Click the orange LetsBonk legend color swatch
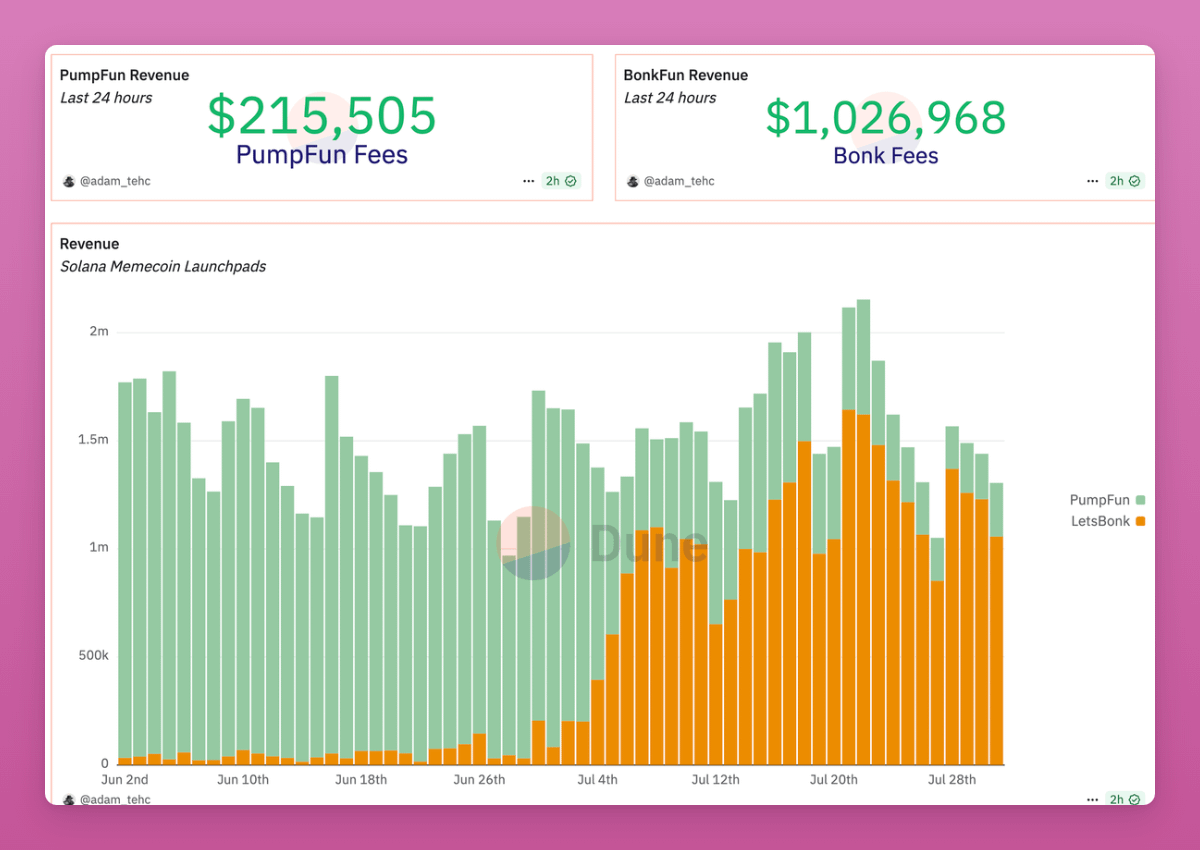The height and width of the screenshot is (850, 1200). click(x=1140, y=521)
